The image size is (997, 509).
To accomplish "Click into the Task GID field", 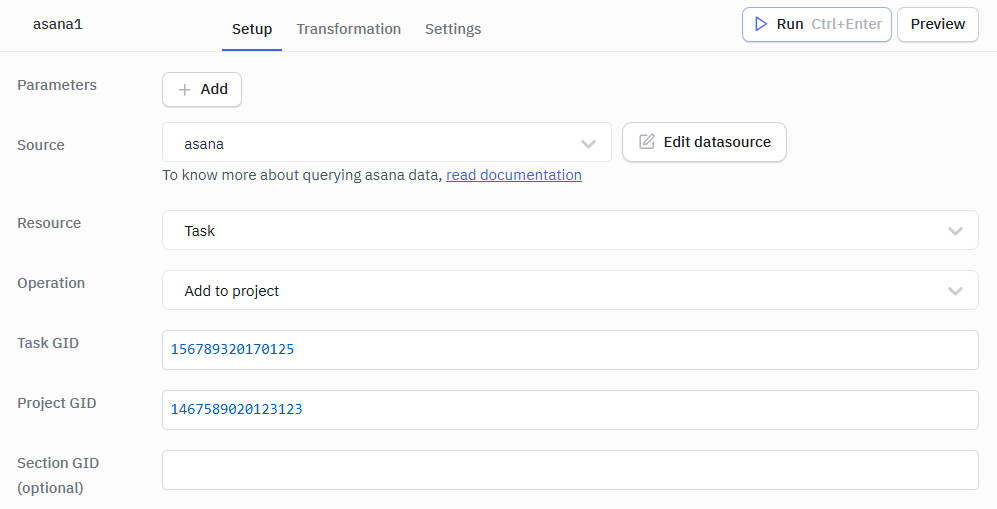I will coord(570,350).
